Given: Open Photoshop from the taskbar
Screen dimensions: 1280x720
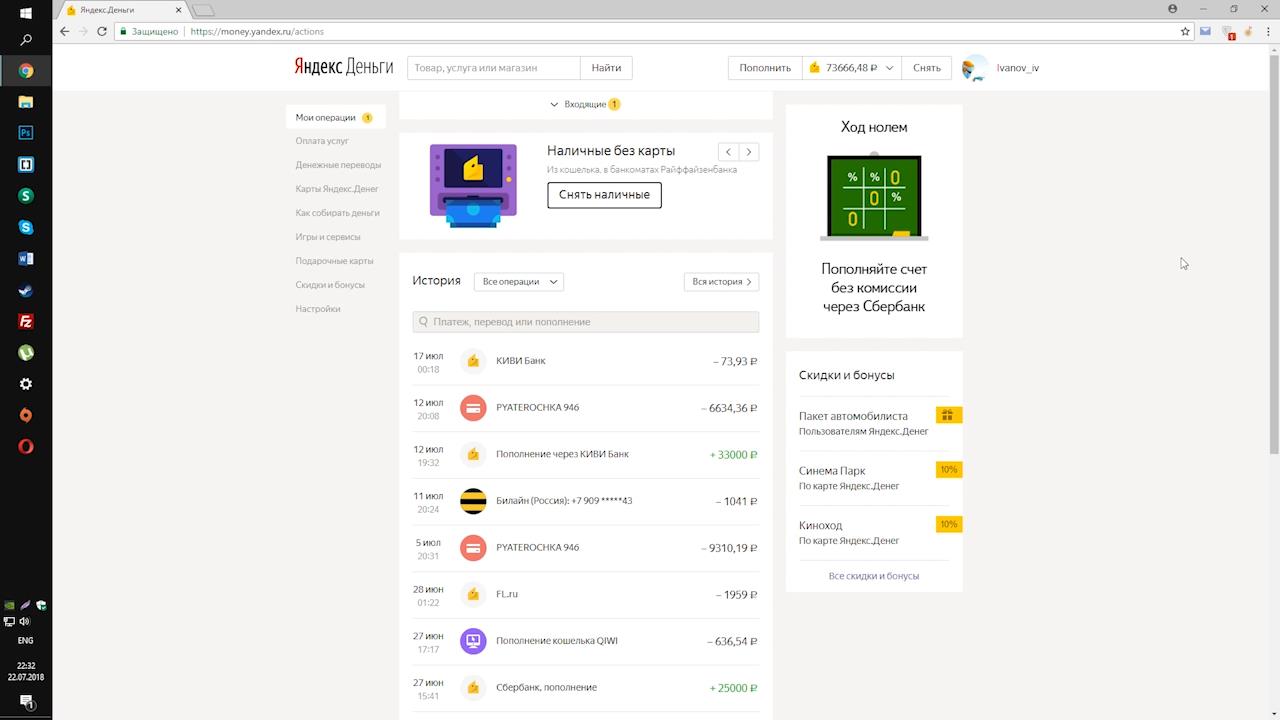Looking at the screenshot, I should (26, 133).
